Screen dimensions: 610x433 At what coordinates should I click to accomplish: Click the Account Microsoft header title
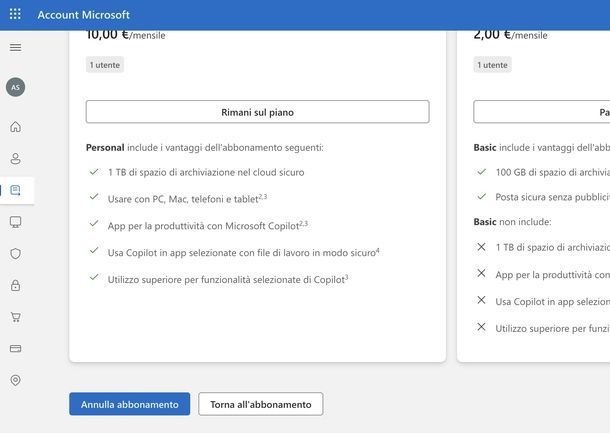tap(84, 15)
